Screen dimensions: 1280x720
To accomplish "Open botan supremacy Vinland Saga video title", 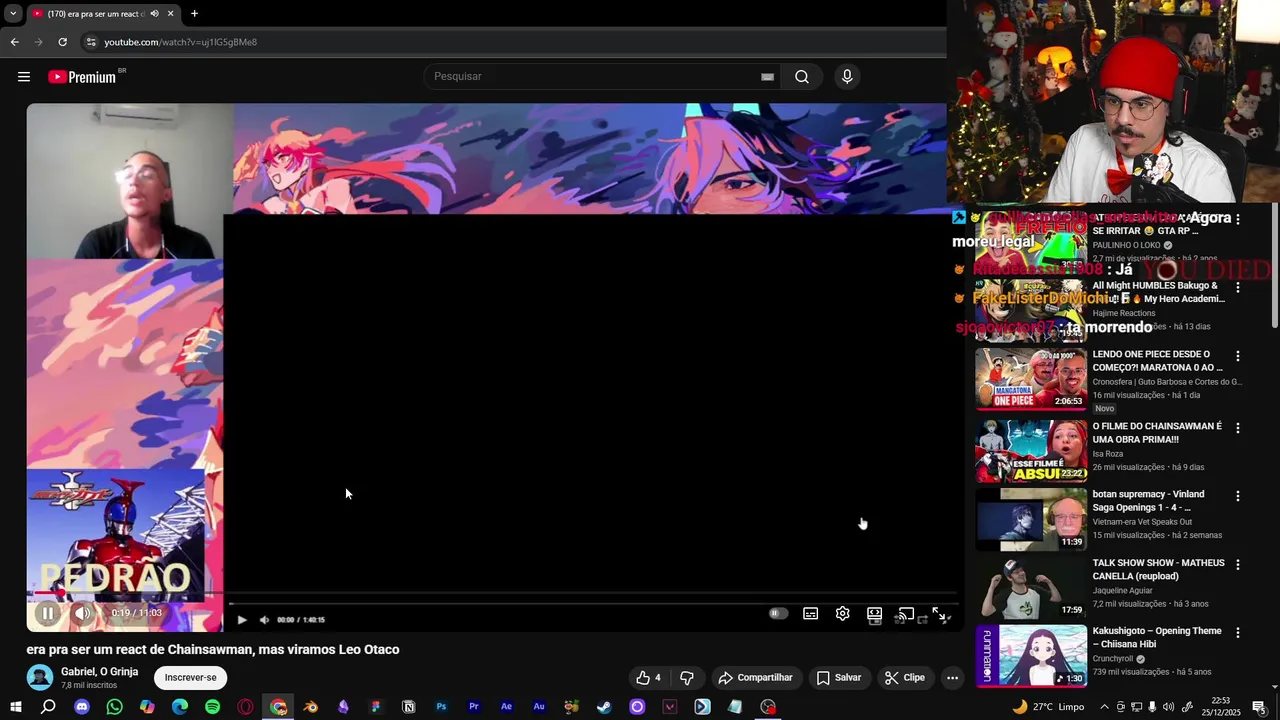I will coord(1148,501).
